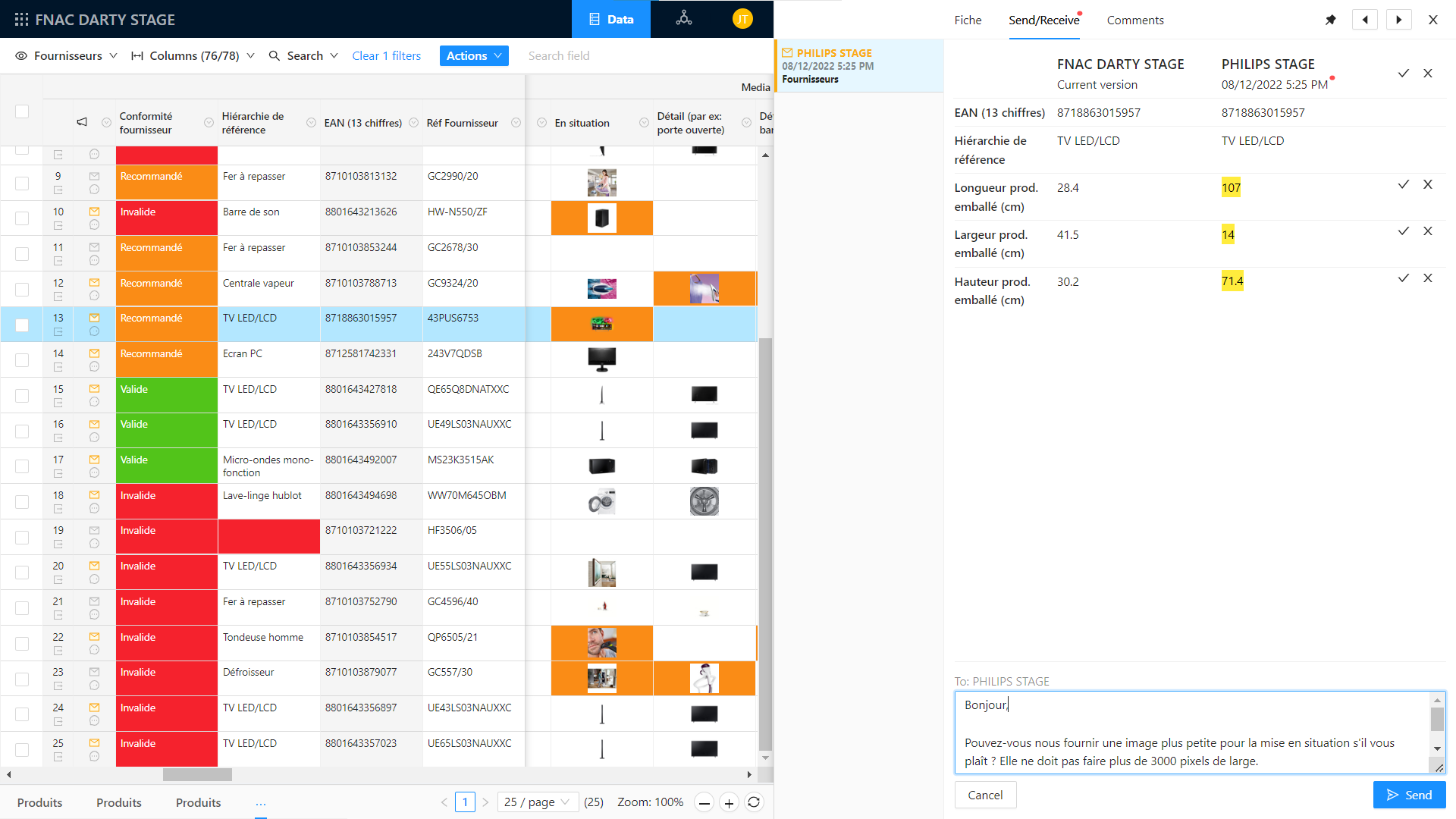Switch to the Fiche tab
This screenshot has width=1456, height=819.
click(968, 20)
